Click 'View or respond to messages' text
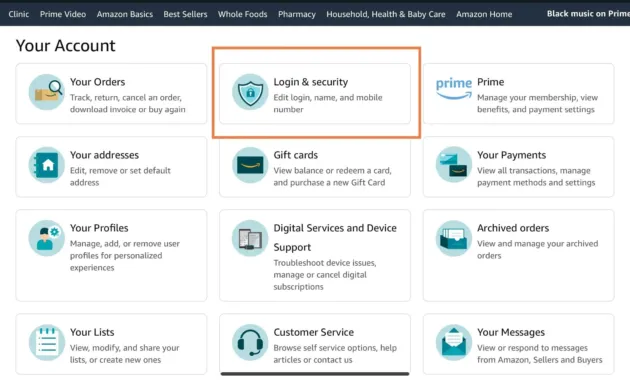630x380 pixels. pyautogui.click(x=540, y=353)
